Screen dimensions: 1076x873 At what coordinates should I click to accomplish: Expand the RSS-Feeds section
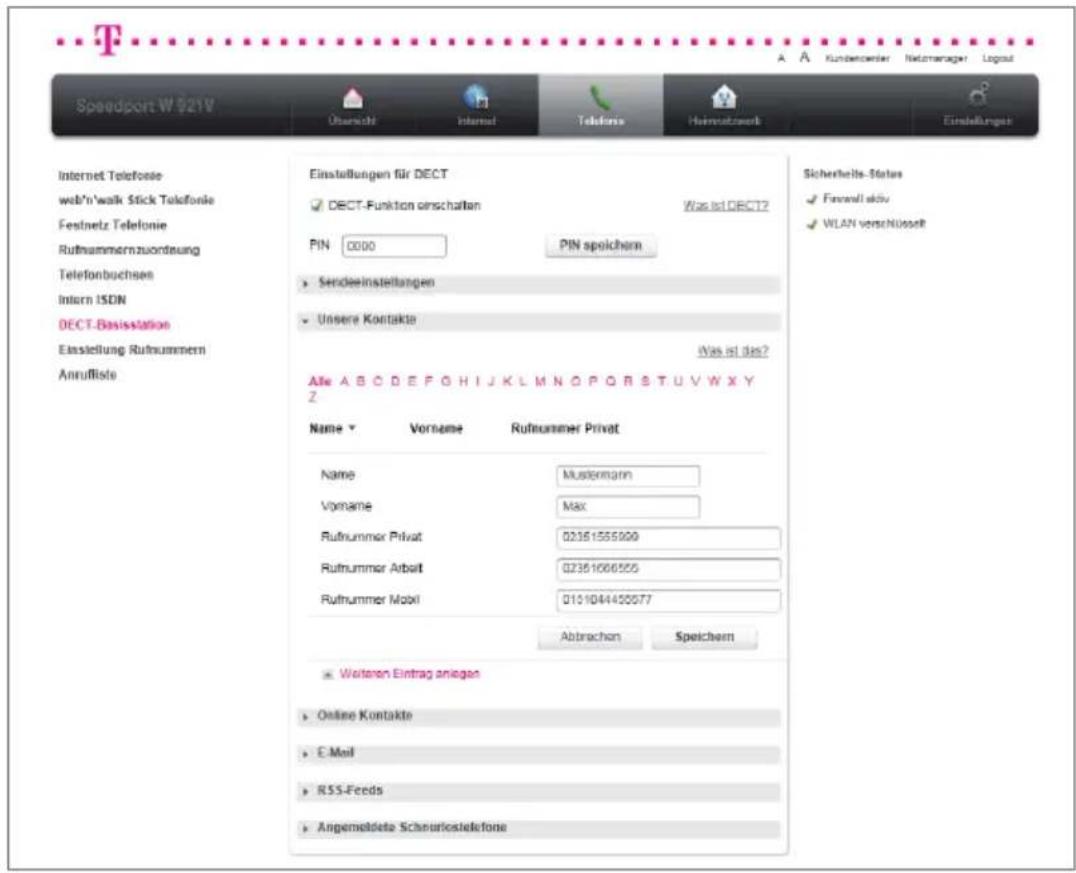coord(539,791)
